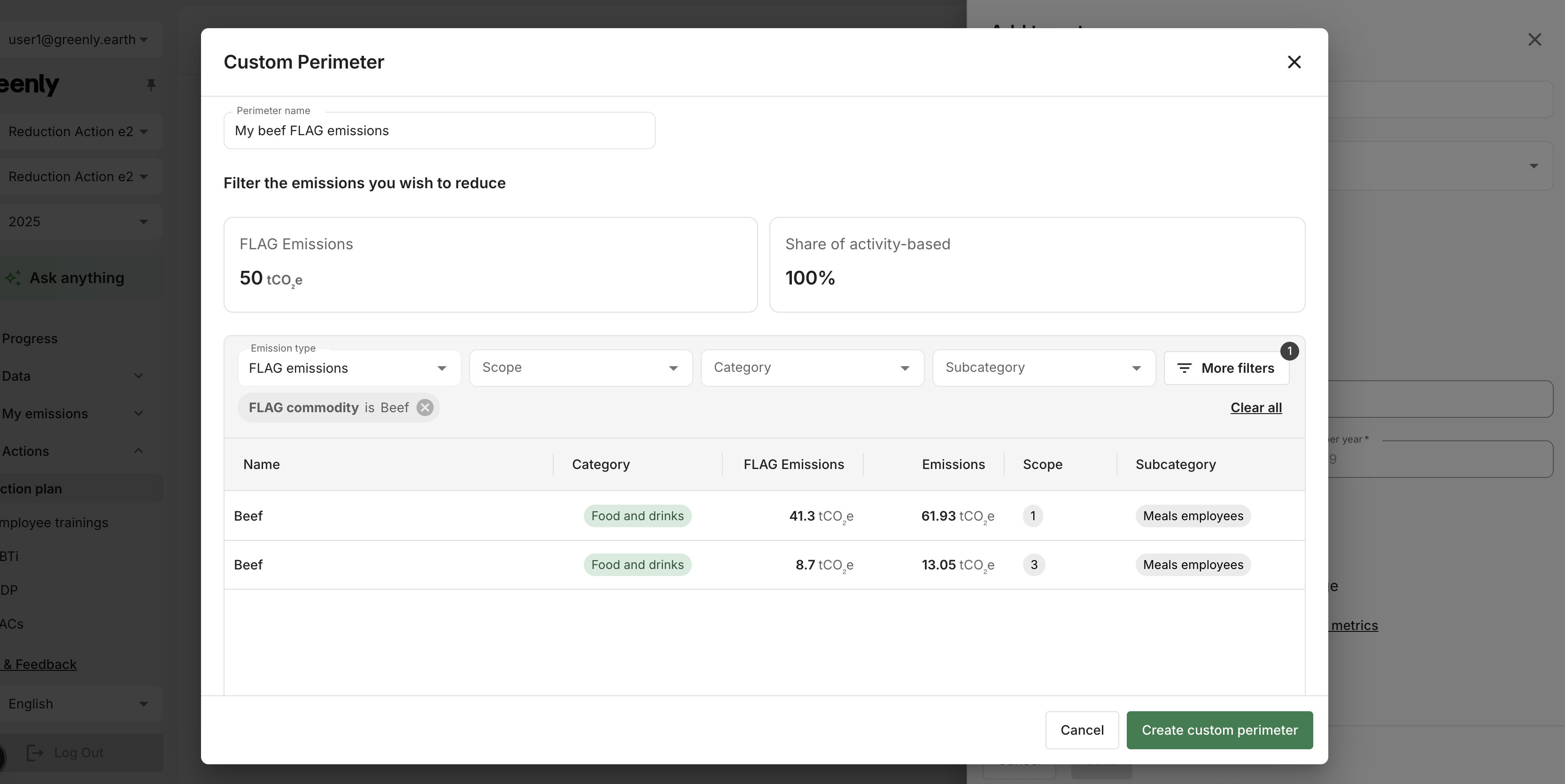Image resolution: width=1565 pixels, height=784 pixels.
Task: Click the Cancel button
Action: (1082, 730)
